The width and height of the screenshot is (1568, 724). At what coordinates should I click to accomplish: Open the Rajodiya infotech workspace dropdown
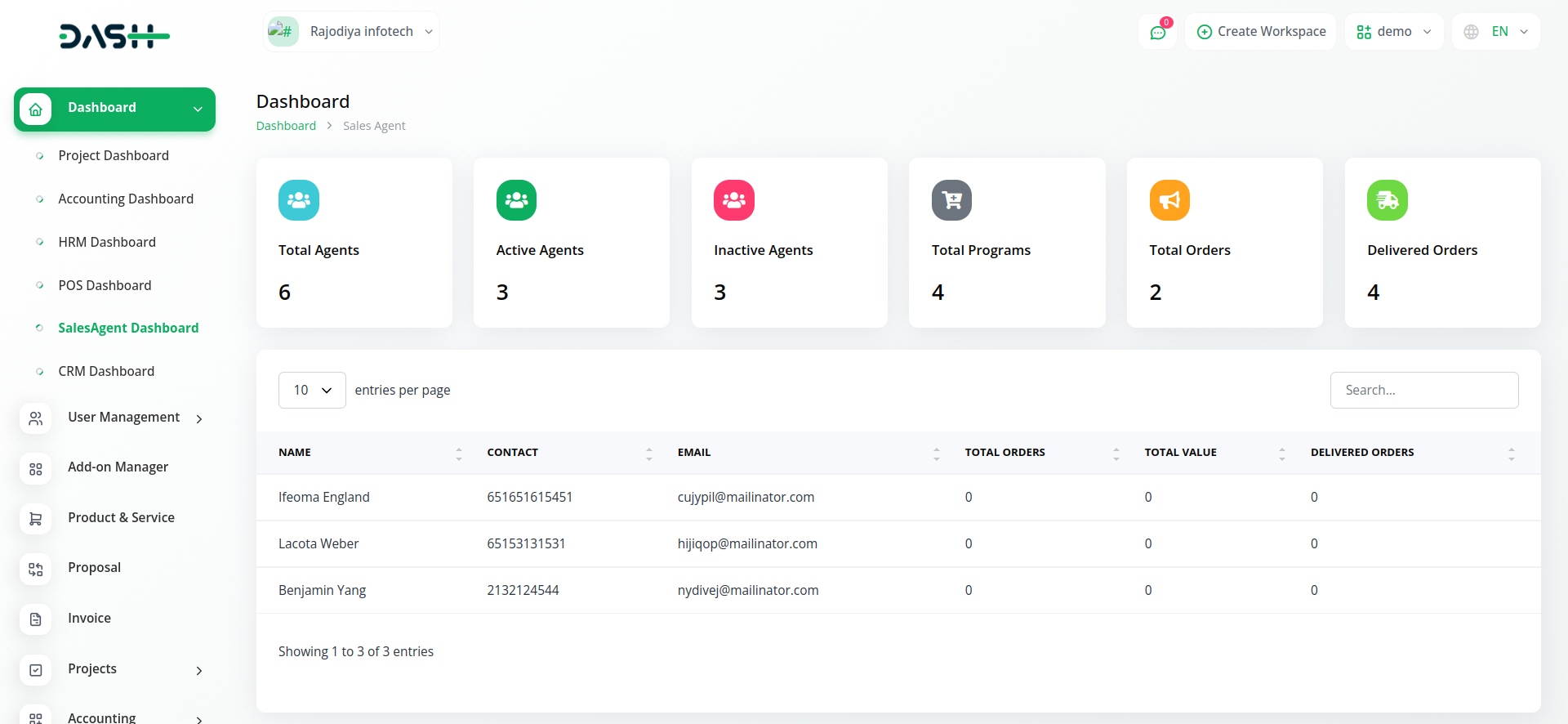[x=352, y=32]
